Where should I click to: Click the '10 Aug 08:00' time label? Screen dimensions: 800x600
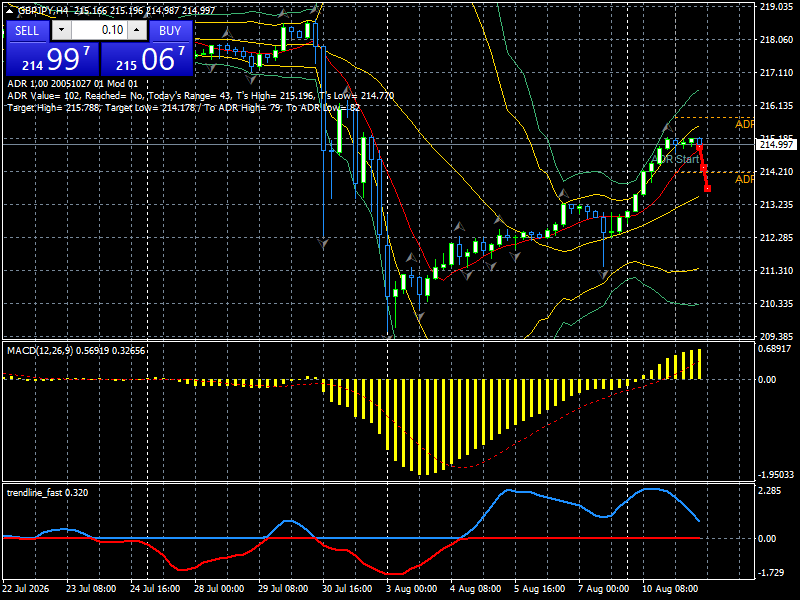click(x=670, y=588)
